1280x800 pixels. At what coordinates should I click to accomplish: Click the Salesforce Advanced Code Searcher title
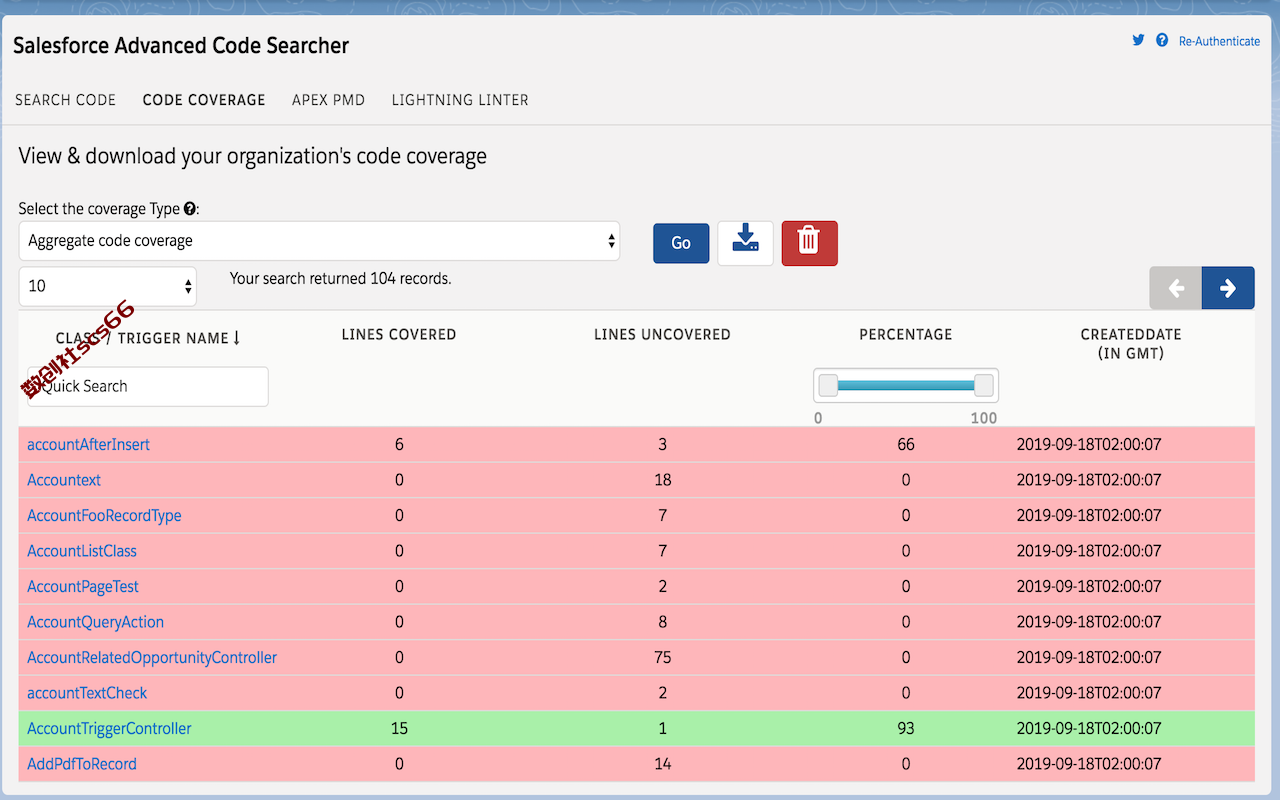coord(181,46)
